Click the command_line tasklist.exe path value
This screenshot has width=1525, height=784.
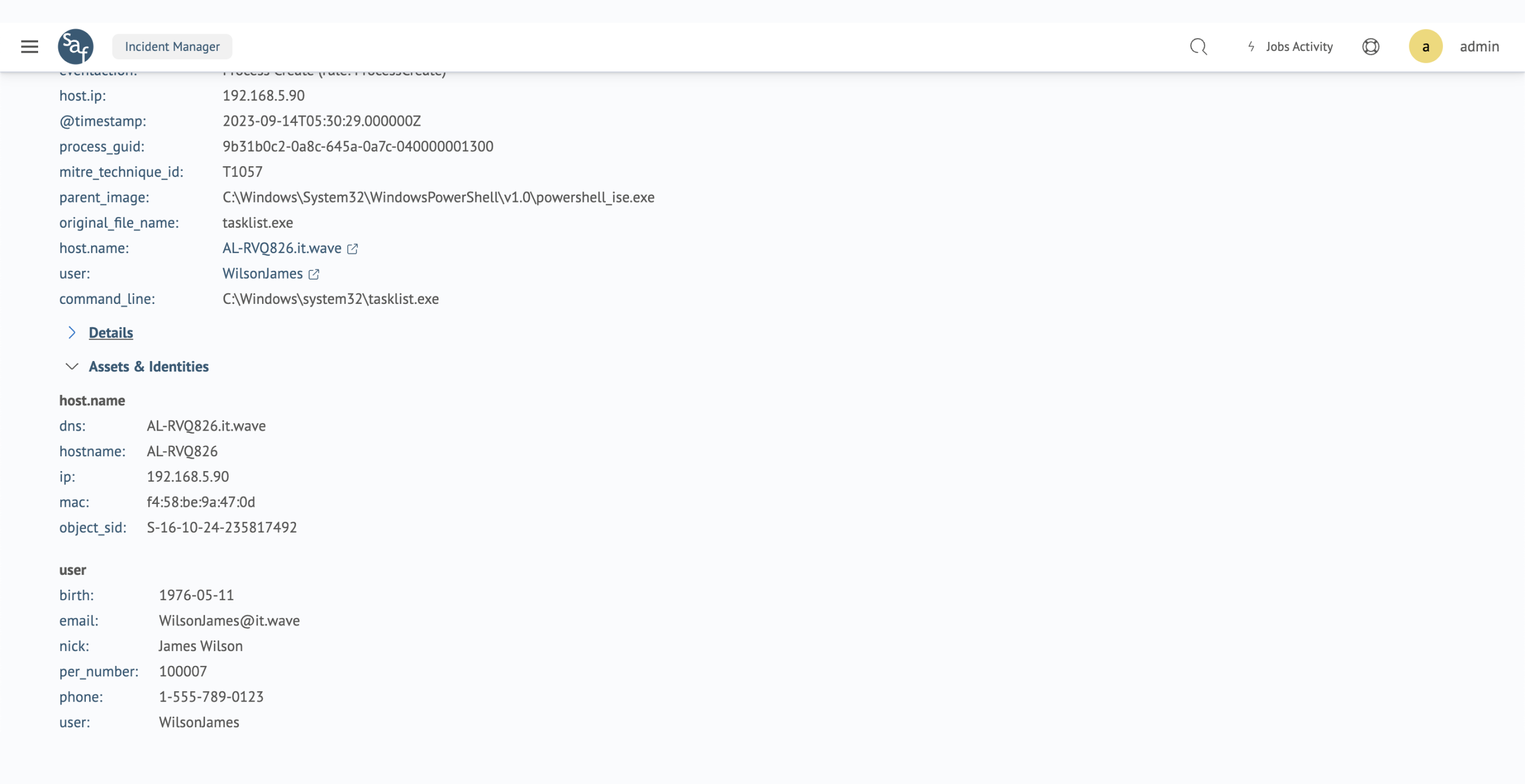[330, 300]
